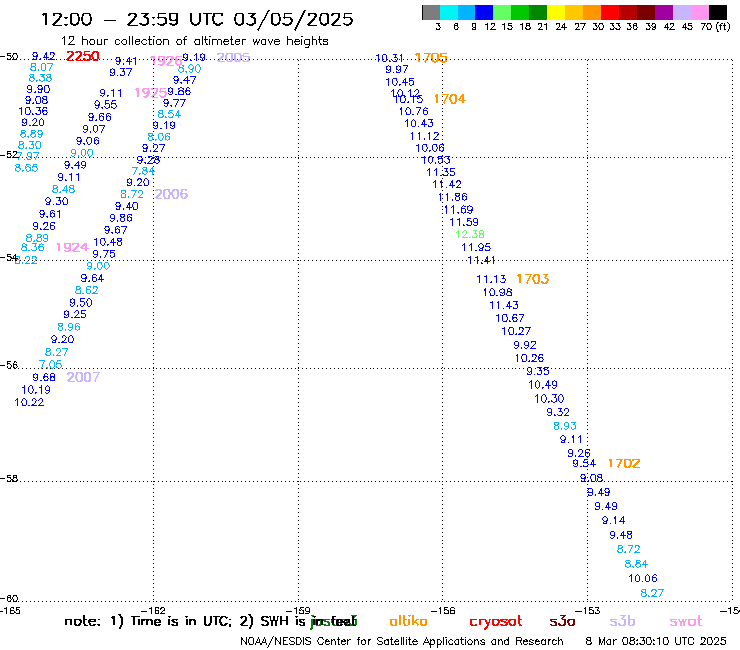Select the orange 1703 time label
Image resolution: width=740 pixels, height=650 pixels.
532,279
